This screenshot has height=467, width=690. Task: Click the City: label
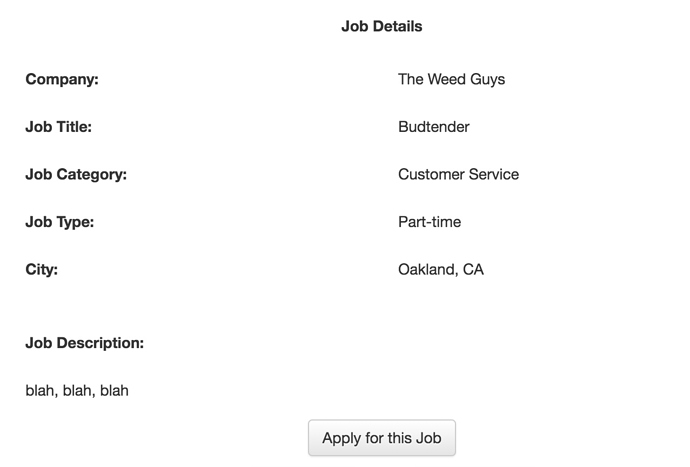tap(41, 269)
